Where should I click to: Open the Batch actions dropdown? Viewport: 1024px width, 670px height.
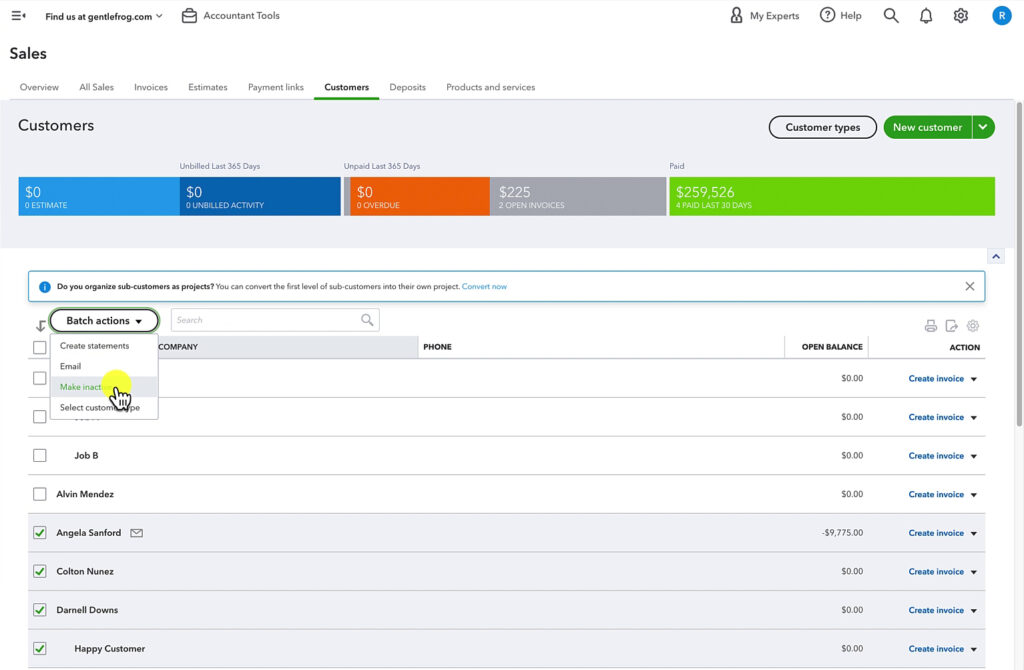click(103, 321)
